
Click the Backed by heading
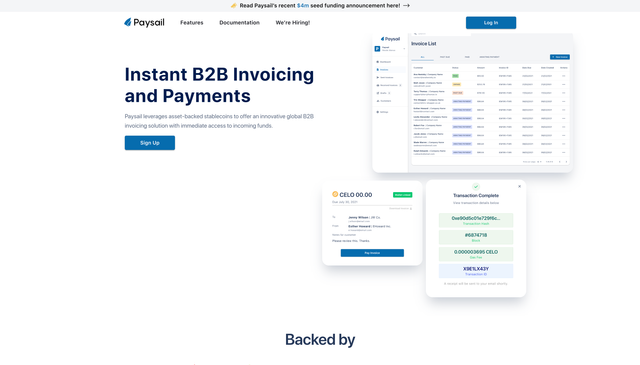[320, 340]
